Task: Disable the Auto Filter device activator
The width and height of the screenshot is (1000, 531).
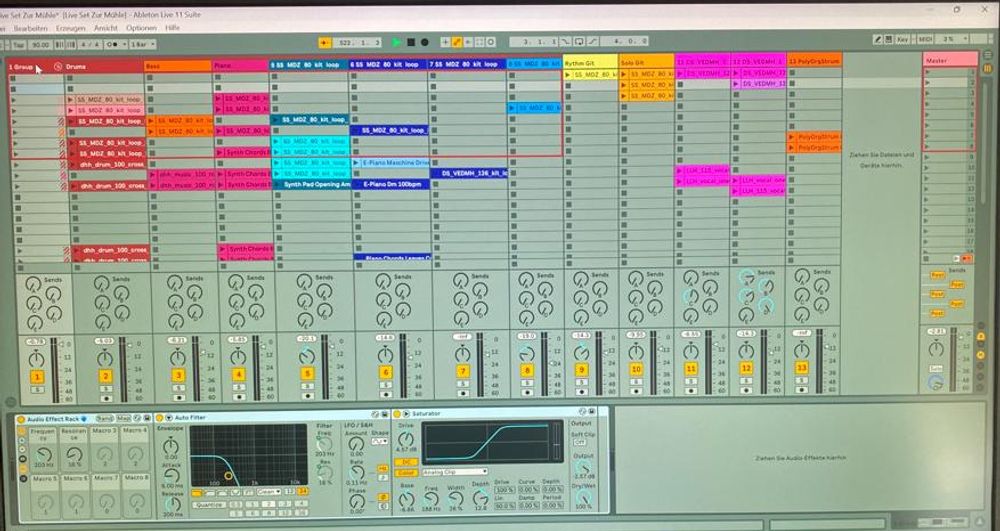Action: pos(161,417)
